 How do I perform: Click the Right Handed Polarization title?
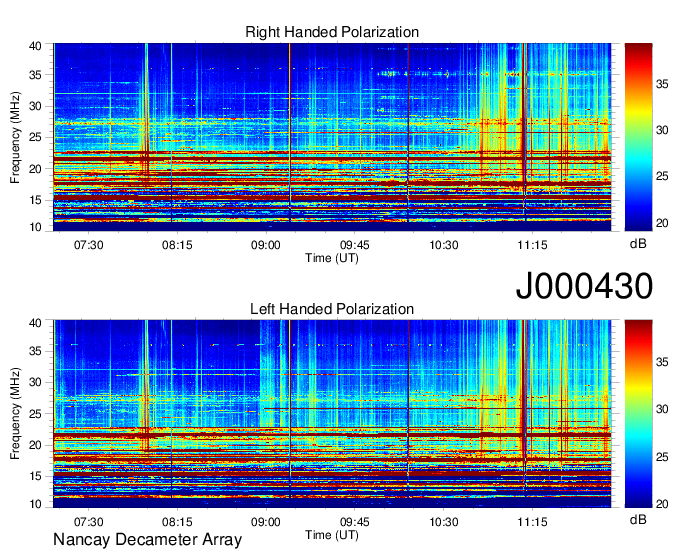pos(332,32)
